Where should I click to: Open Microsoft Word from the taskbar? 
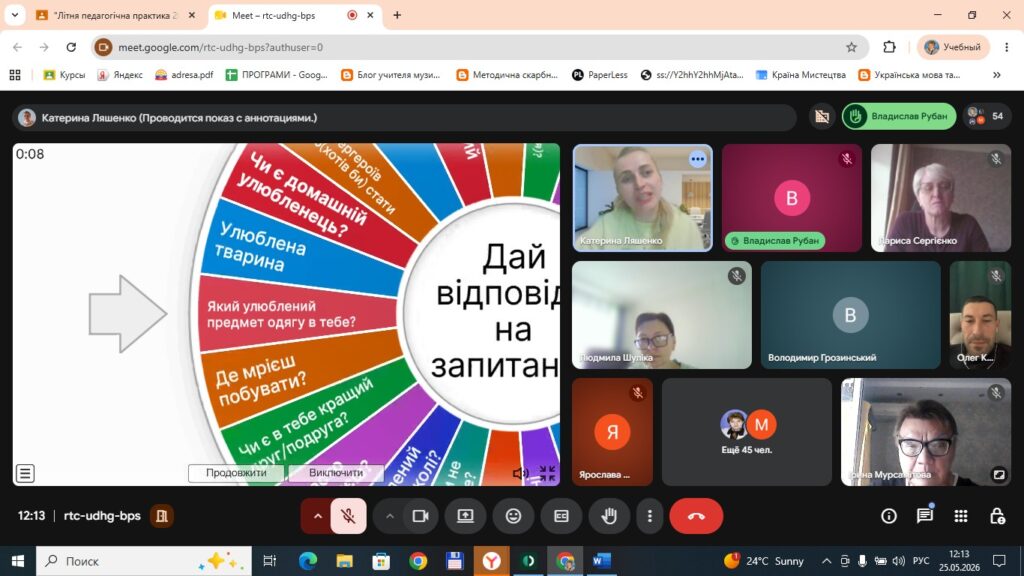[601, 561]
